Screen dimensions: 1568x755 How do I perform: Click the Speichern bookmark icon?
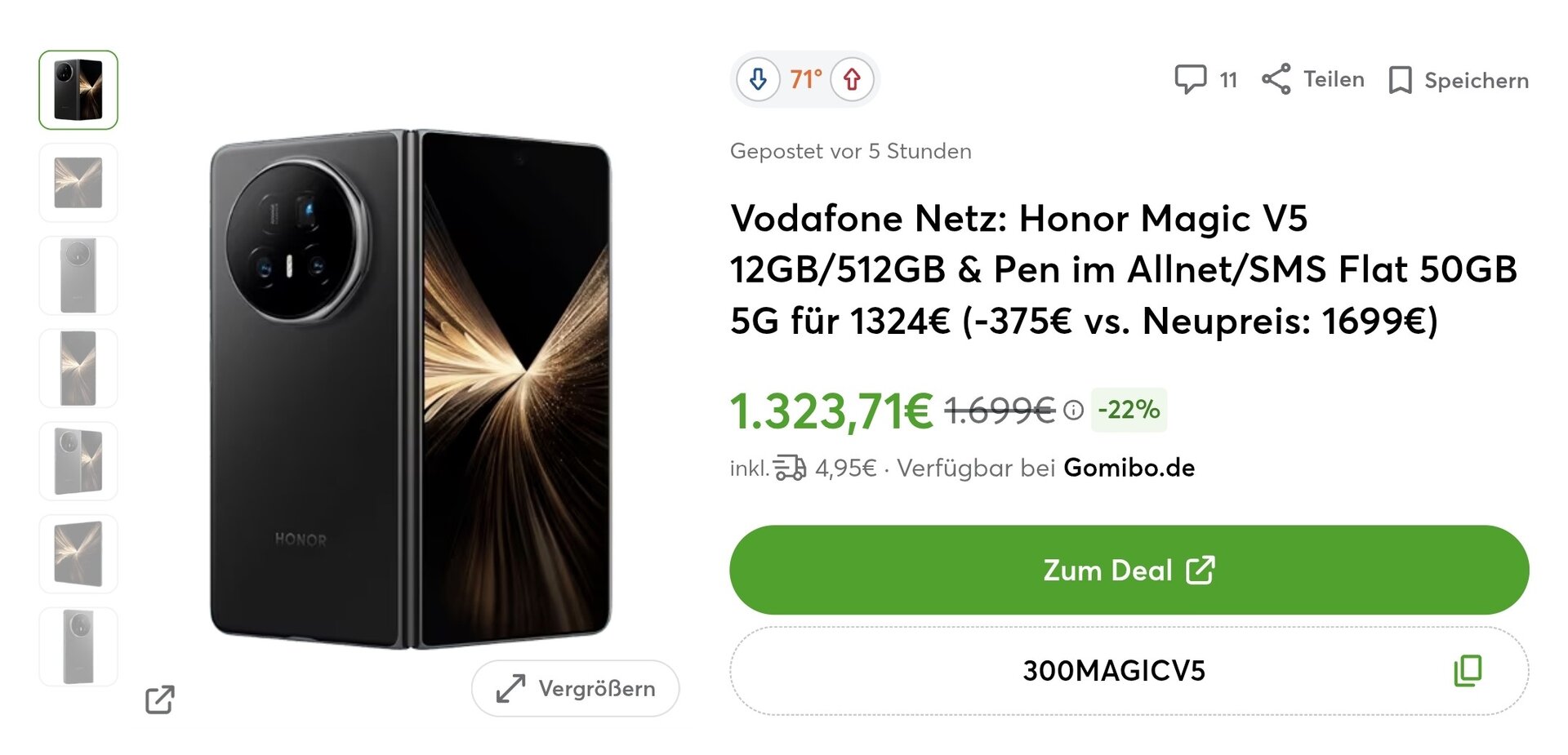point(1400,80)
